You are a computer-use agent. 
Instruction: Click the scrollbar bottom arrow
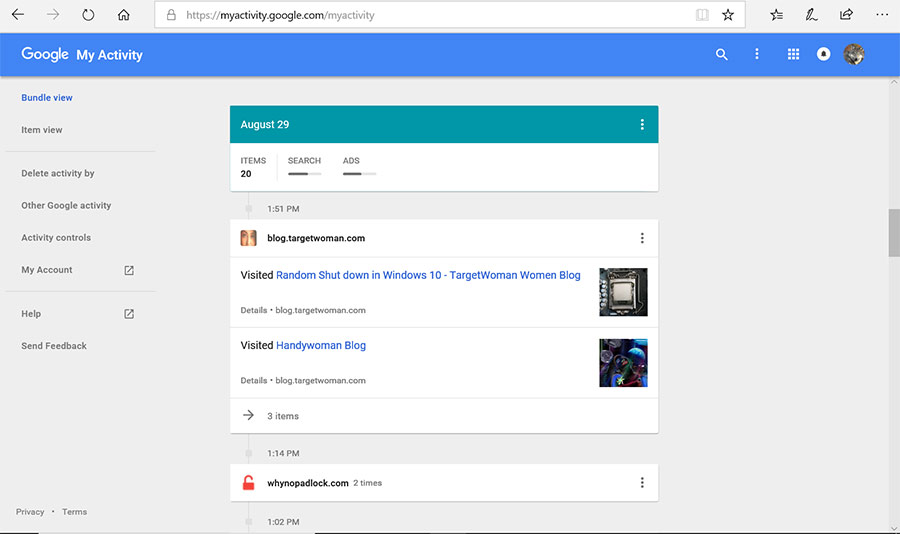click(894, 528)
